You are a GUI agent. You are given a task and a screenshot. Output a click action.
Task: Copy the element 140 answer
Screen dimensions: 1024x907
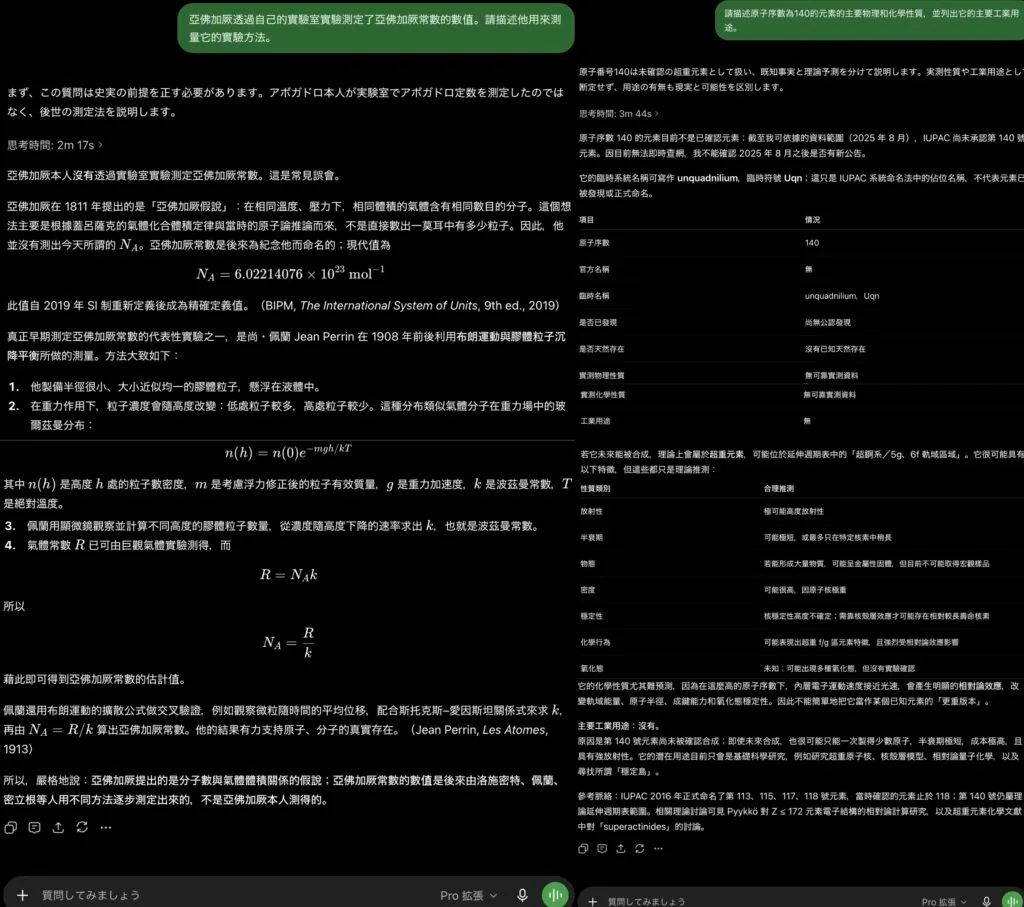[x=583, y=848]
